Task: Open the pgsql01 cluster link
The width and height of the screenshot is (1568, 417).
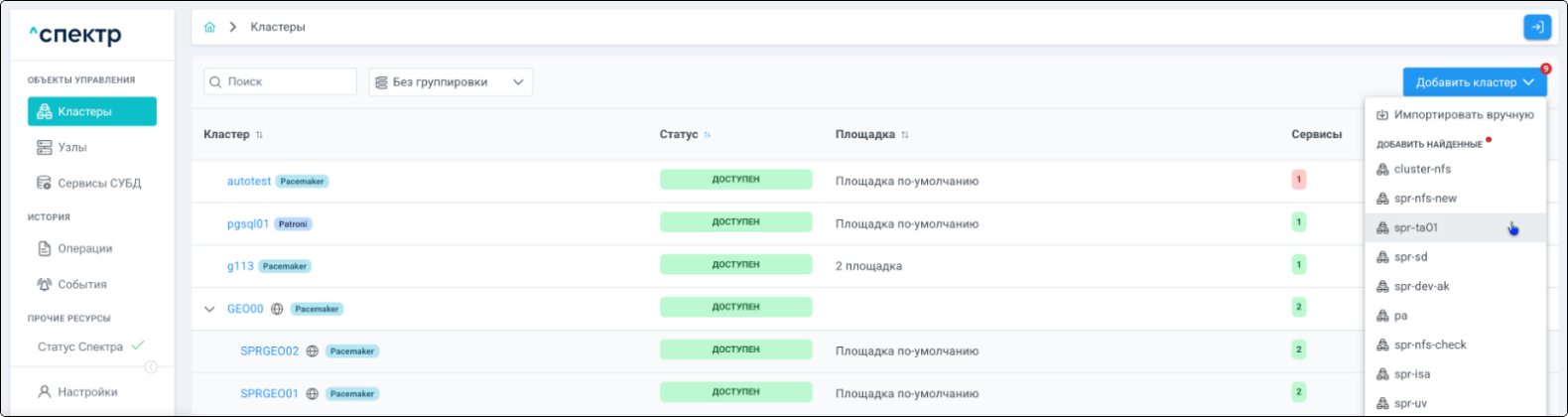Action: point(247,224)
